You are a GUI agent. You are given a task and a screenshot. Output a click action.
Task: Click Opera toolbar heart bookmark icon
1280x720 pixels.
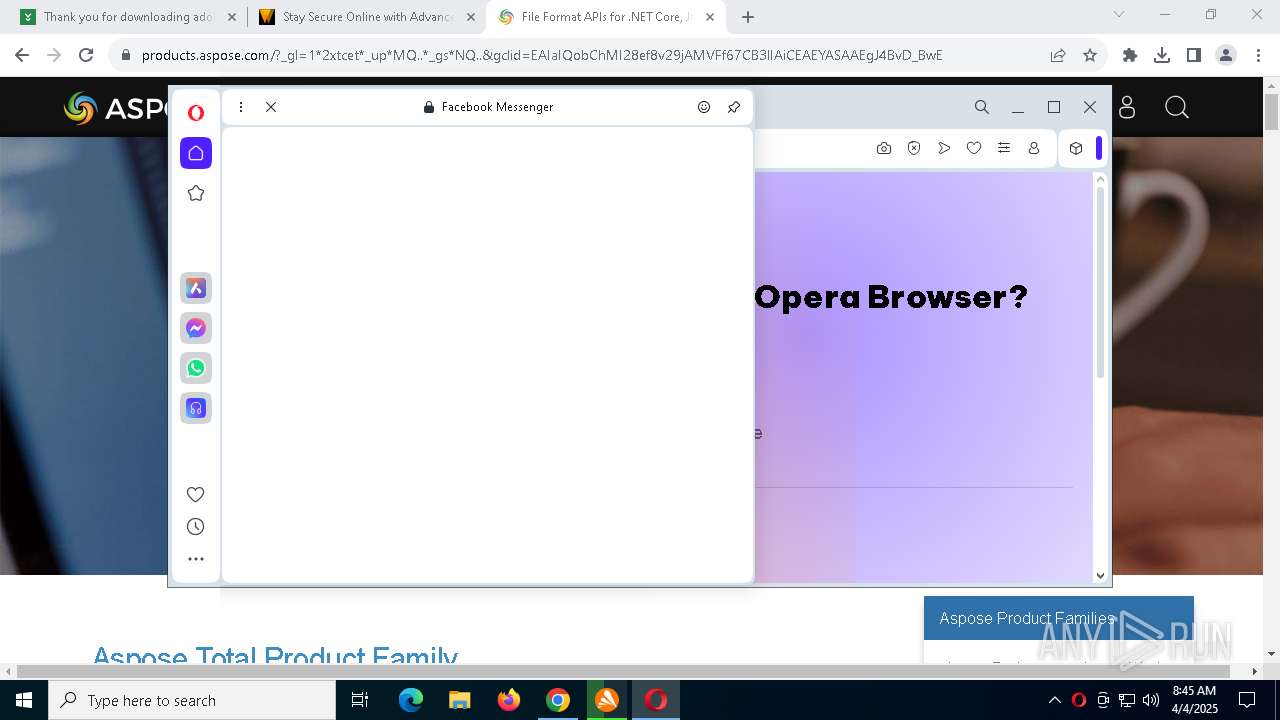[974, 148]
